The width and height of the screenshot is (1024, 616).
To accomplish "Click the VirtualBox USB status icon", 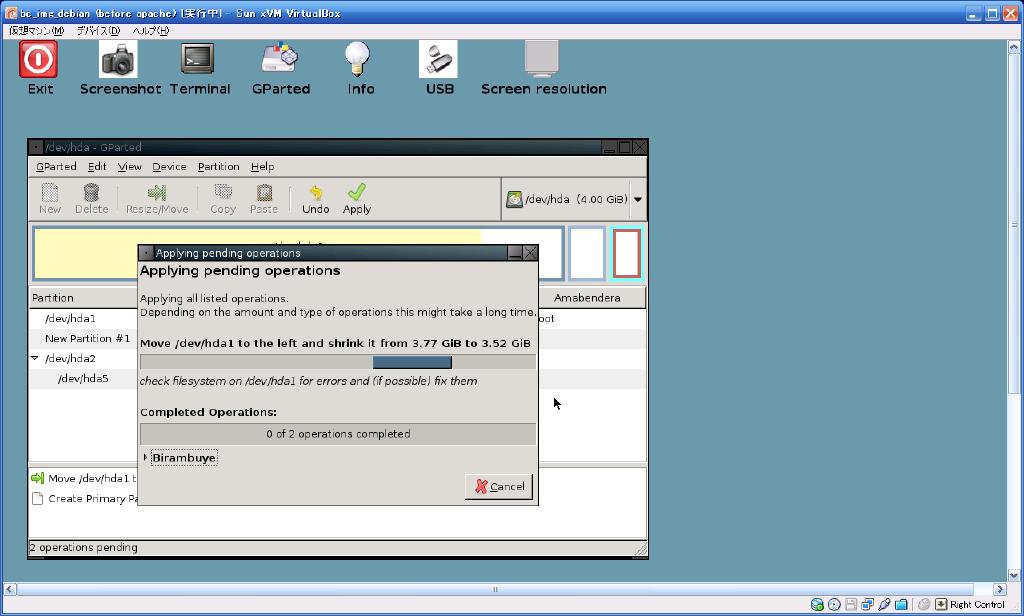I will pyautogui.click(x=884, y=605).
